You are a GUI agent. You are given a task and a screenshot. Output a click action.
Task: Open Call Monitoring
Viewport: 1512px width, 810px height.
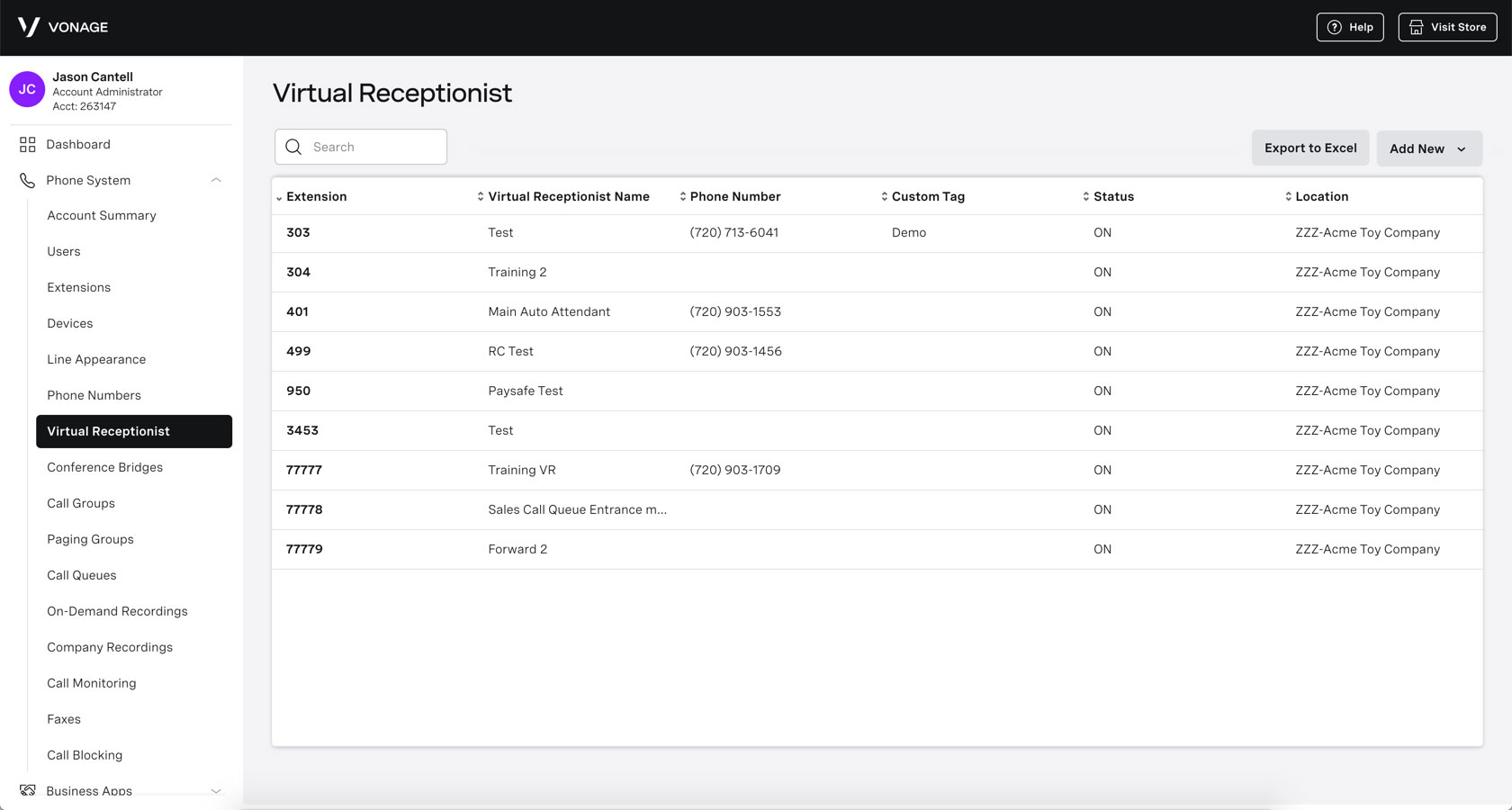pyautogui.click(x=92, y=683)
